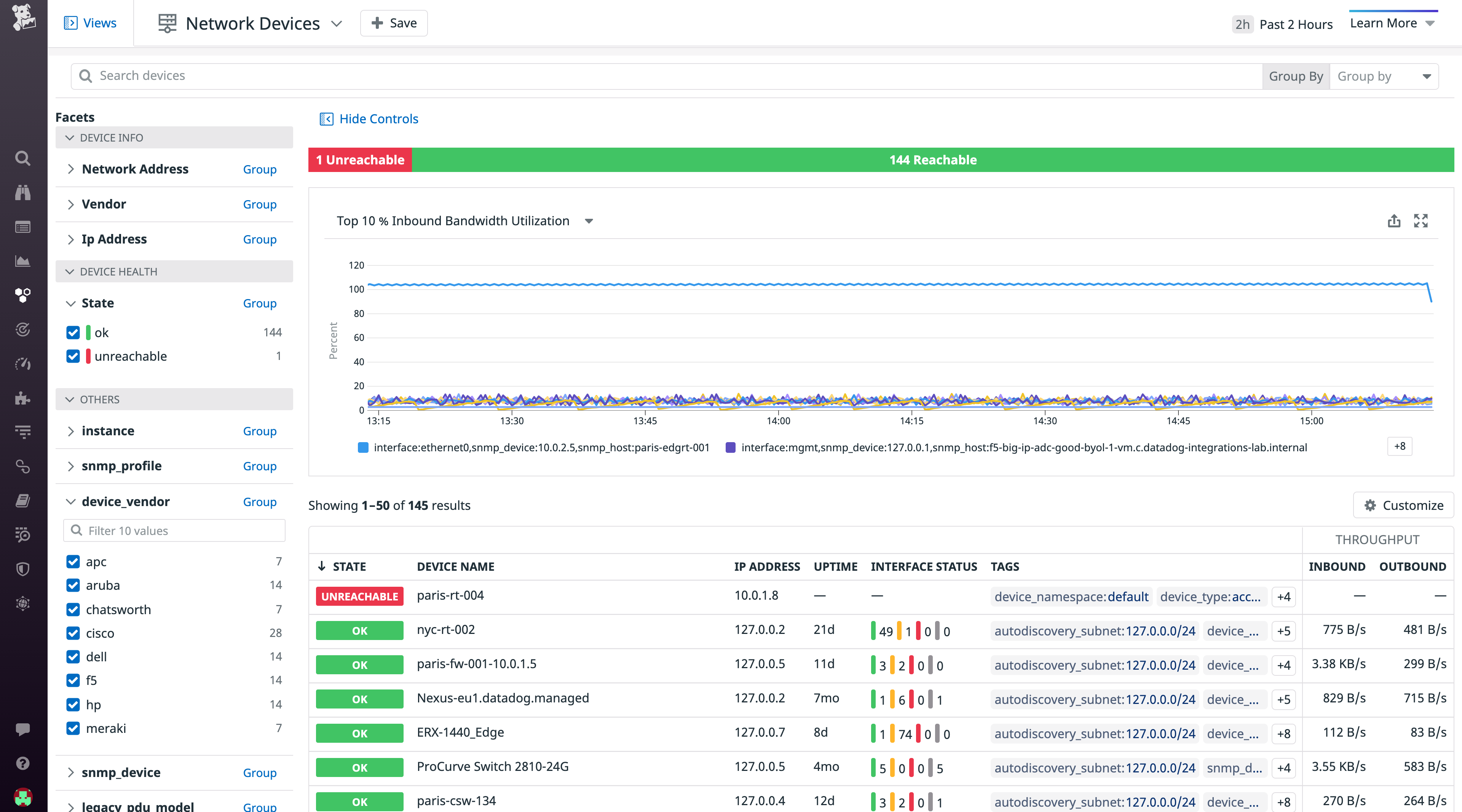The height and width of the screenshot is (812, 1462).
Task: Open Watchdog via the binoculars sidebar icon
Action: [23, 193]
